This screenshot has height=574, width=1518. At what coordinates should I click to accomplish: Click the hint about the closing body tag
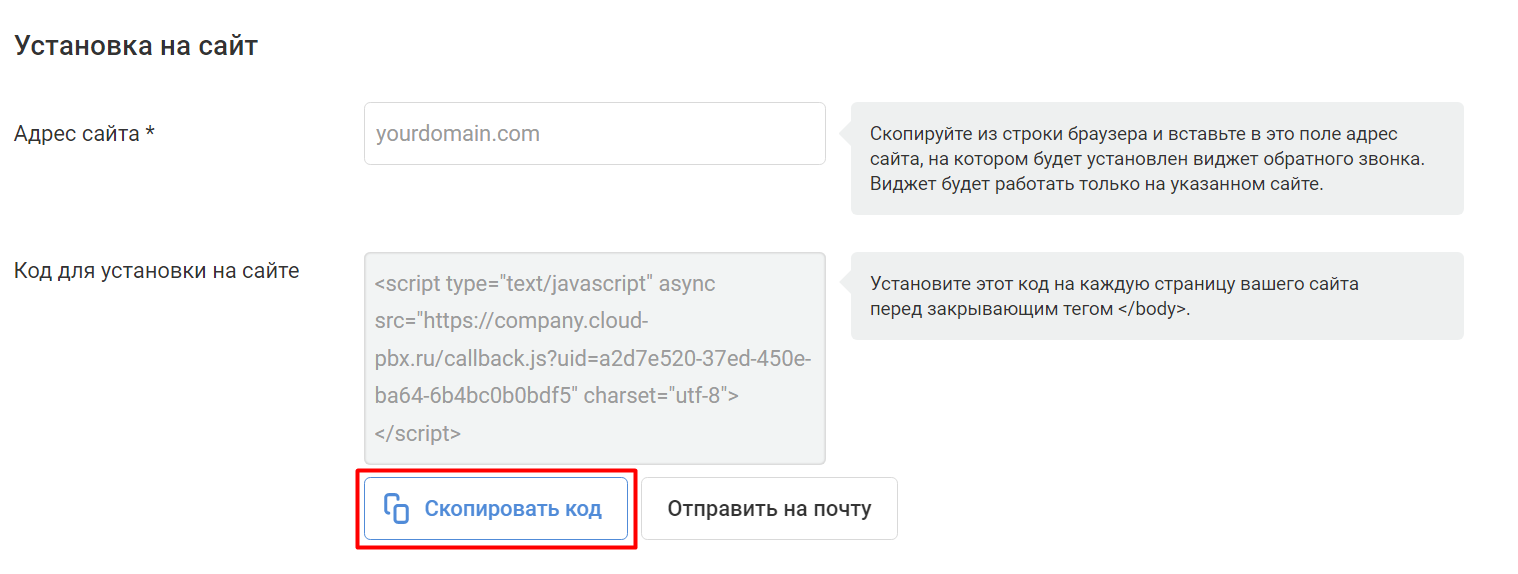pos(1157,296)
